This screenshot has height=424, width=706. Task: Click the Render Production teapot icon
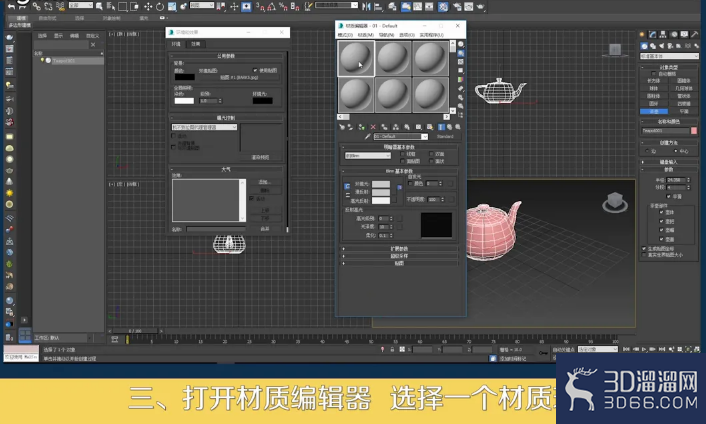point(480,6)
